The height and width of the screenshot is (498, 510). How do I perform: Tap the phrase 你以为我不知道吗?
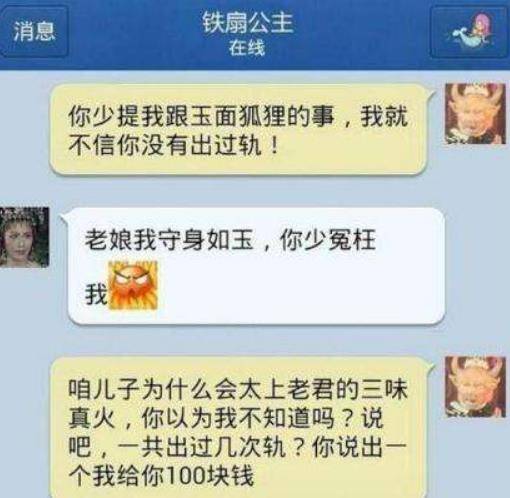pos(238,418)
